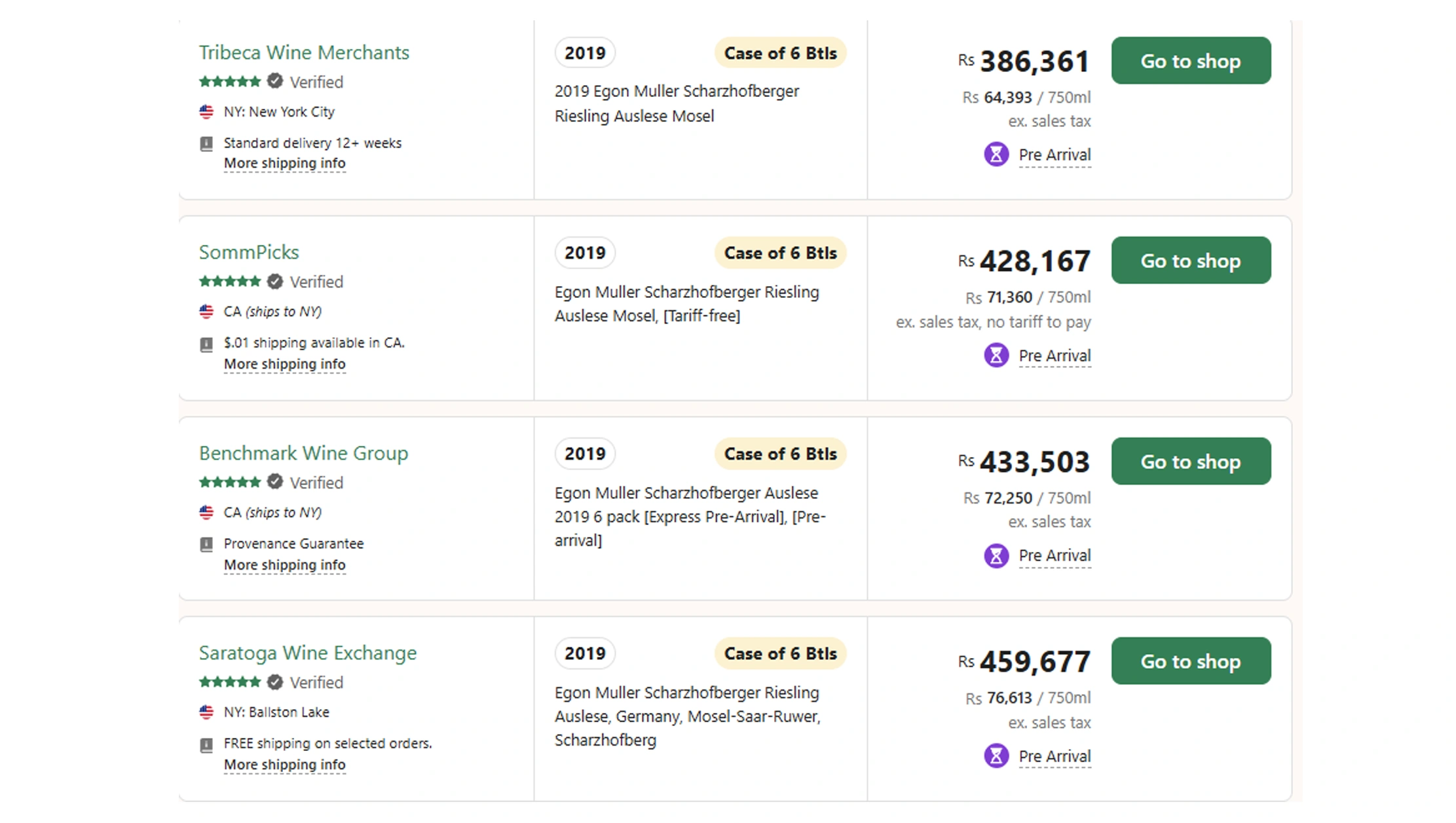Click the 2019 vintage badge in Saratoga row
1456x823 pixels.
[x=585, y=653]
